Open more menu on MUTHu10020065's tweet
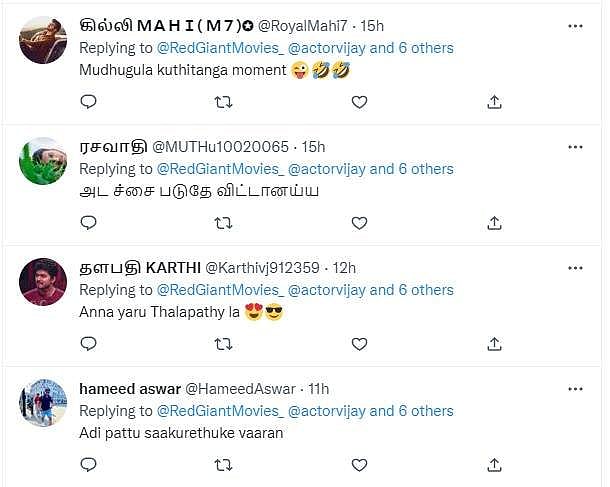Image resolution: width=610 pixels, height=487 pixels. [575, 147]
